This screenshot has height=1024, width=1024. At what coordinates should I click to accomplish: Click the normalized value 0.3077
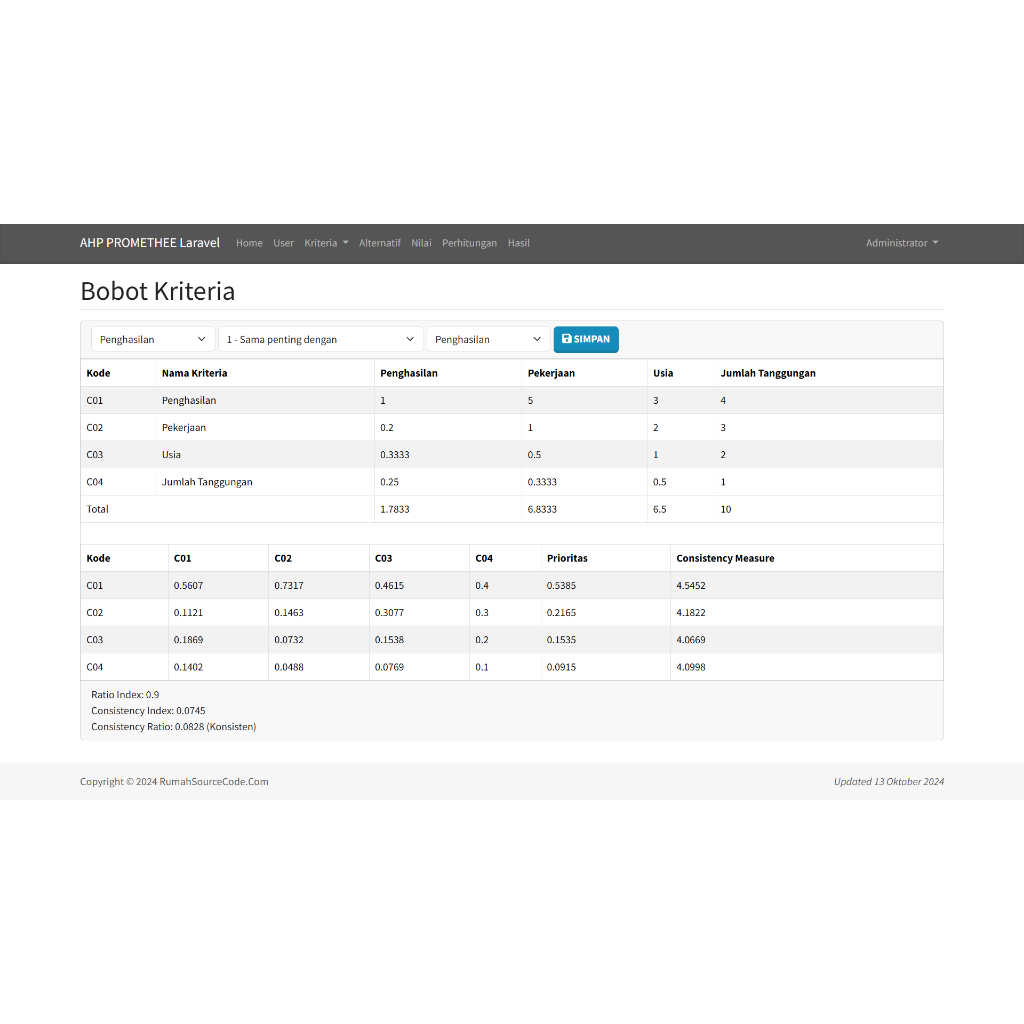coord(389,613)
